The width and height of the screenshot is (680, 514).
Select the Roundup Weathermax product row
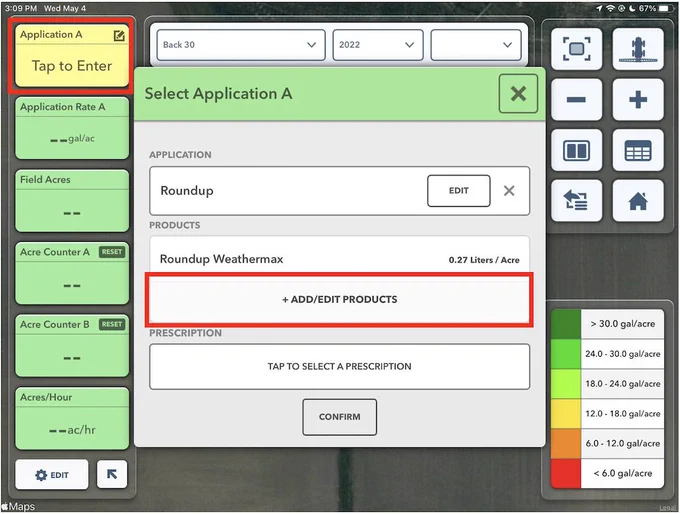point(339,259)
